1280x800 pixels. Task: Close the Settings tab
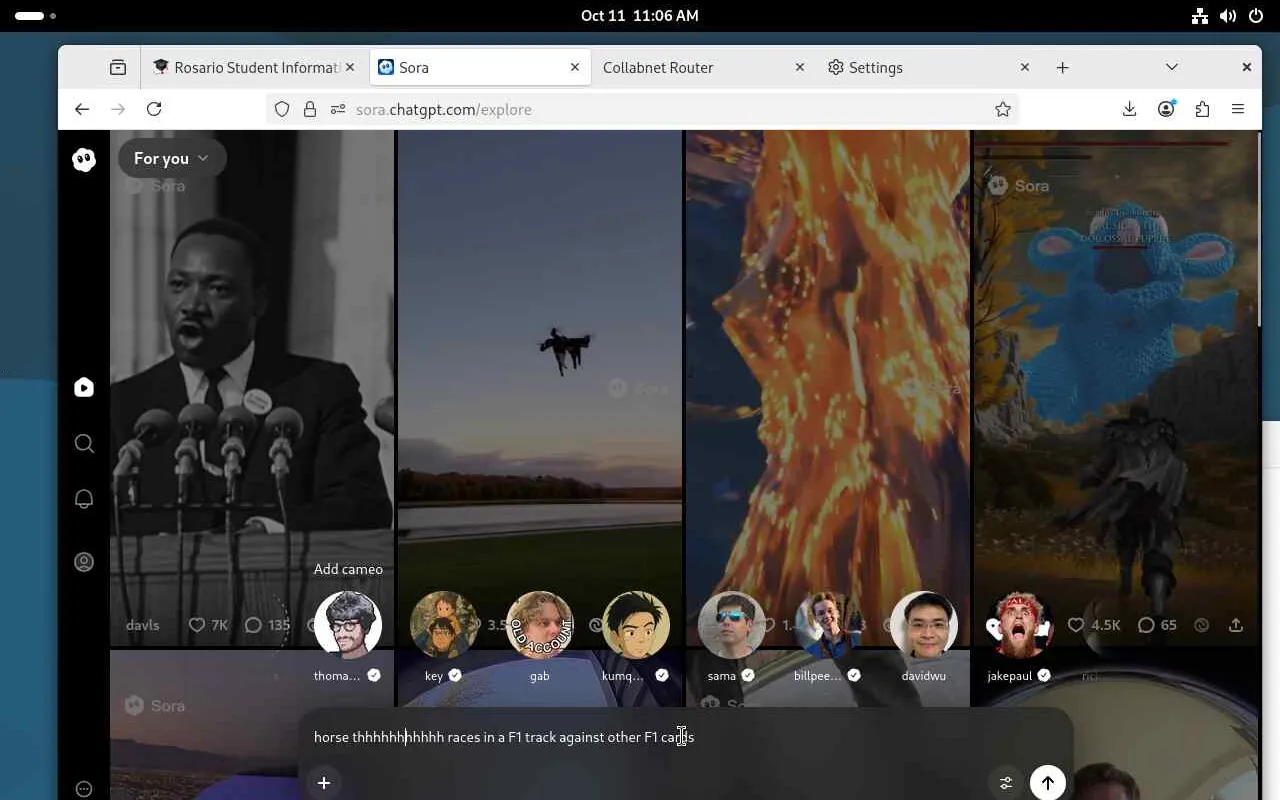coord(1025,67)
